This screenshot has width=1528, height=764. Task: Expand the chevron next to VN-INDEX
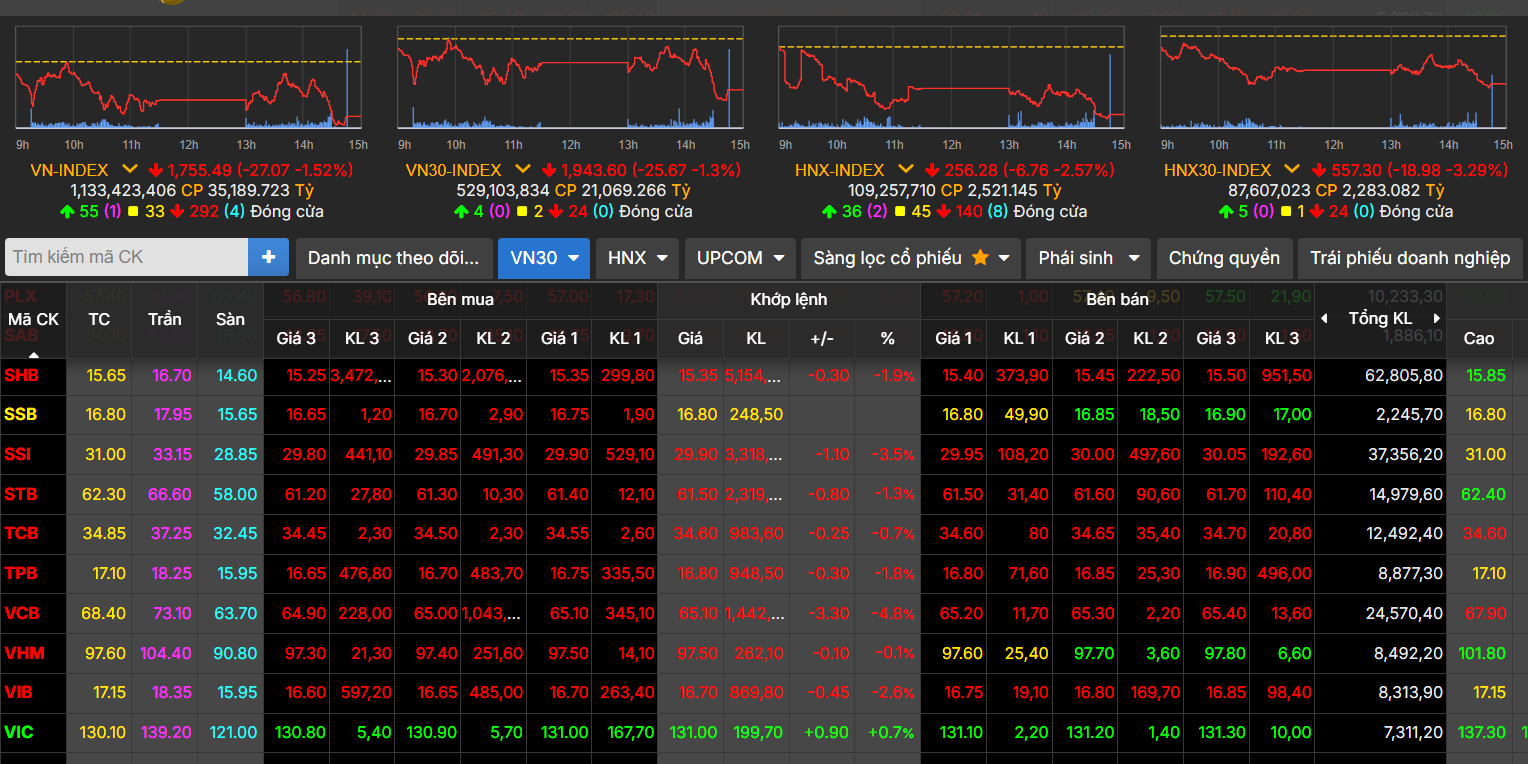pos(129,170)
